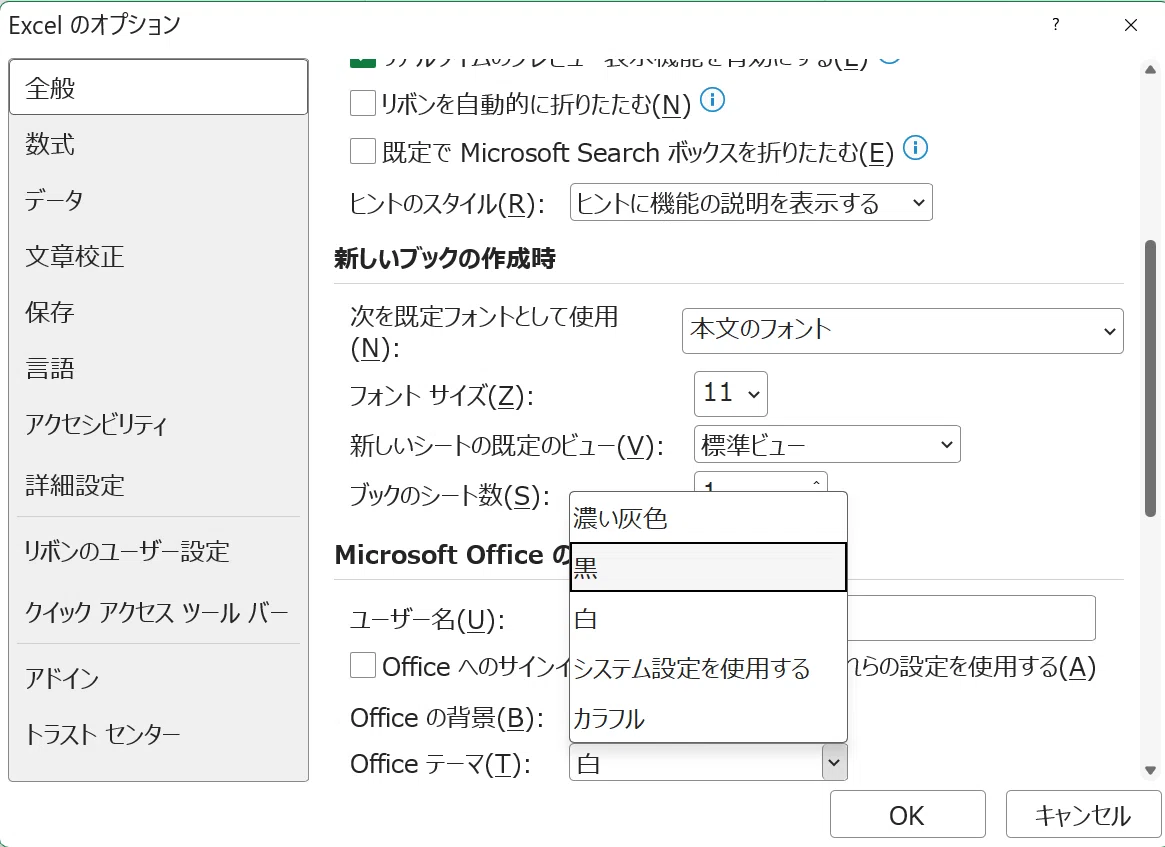
Task: Click the OK button
Action: coord(907,815)
